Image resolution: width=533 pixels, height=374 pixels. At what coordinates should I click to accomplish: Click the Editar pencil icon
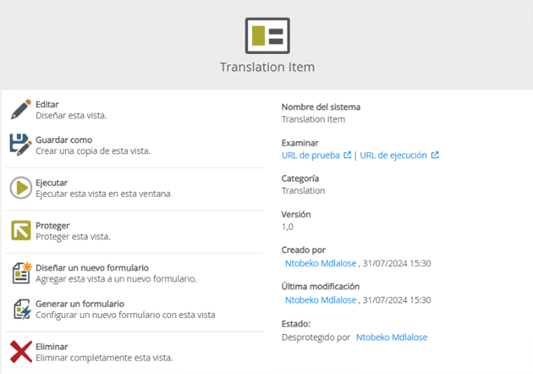pos(21,109)
